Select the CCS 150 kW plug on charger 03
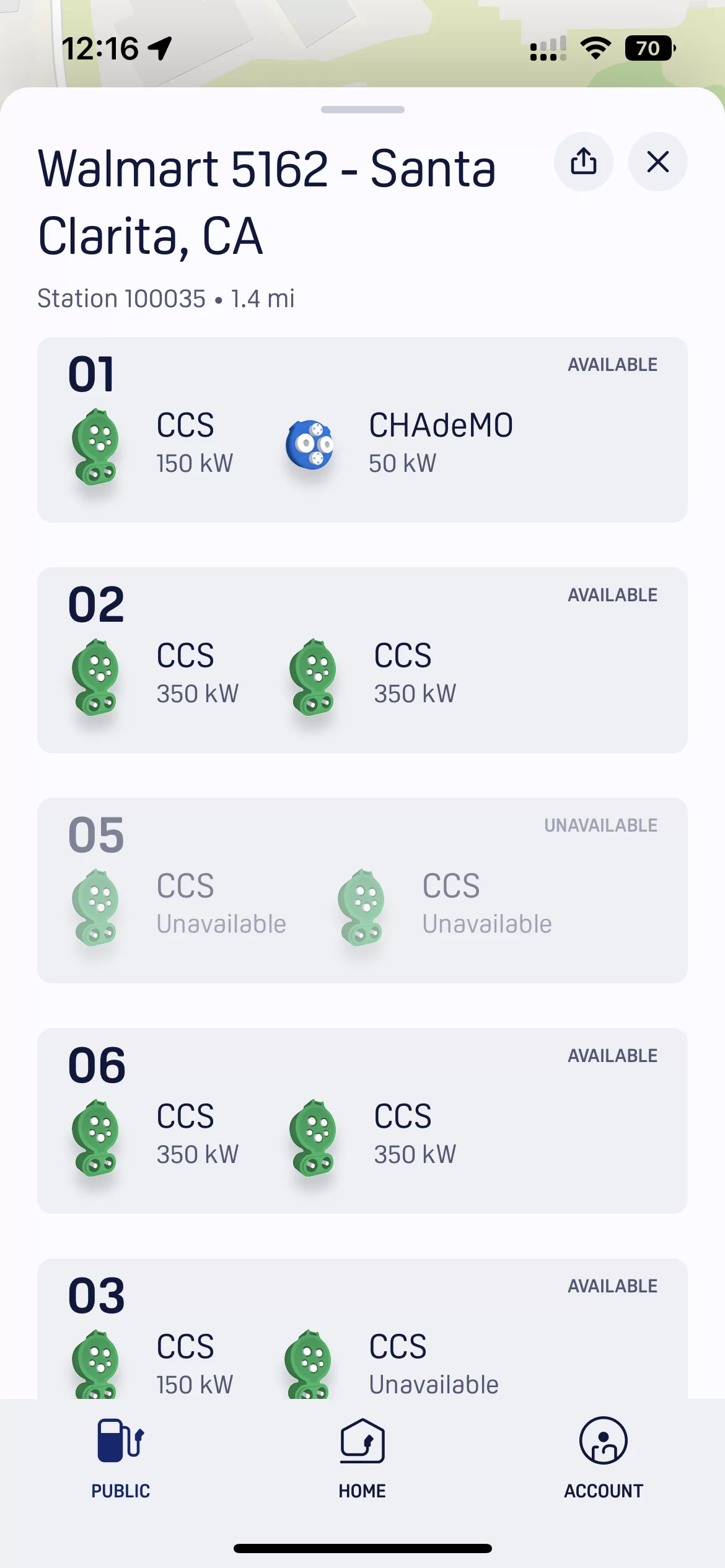The height and width of the screenshot is (1568, 725). [x=152, y=1364]
